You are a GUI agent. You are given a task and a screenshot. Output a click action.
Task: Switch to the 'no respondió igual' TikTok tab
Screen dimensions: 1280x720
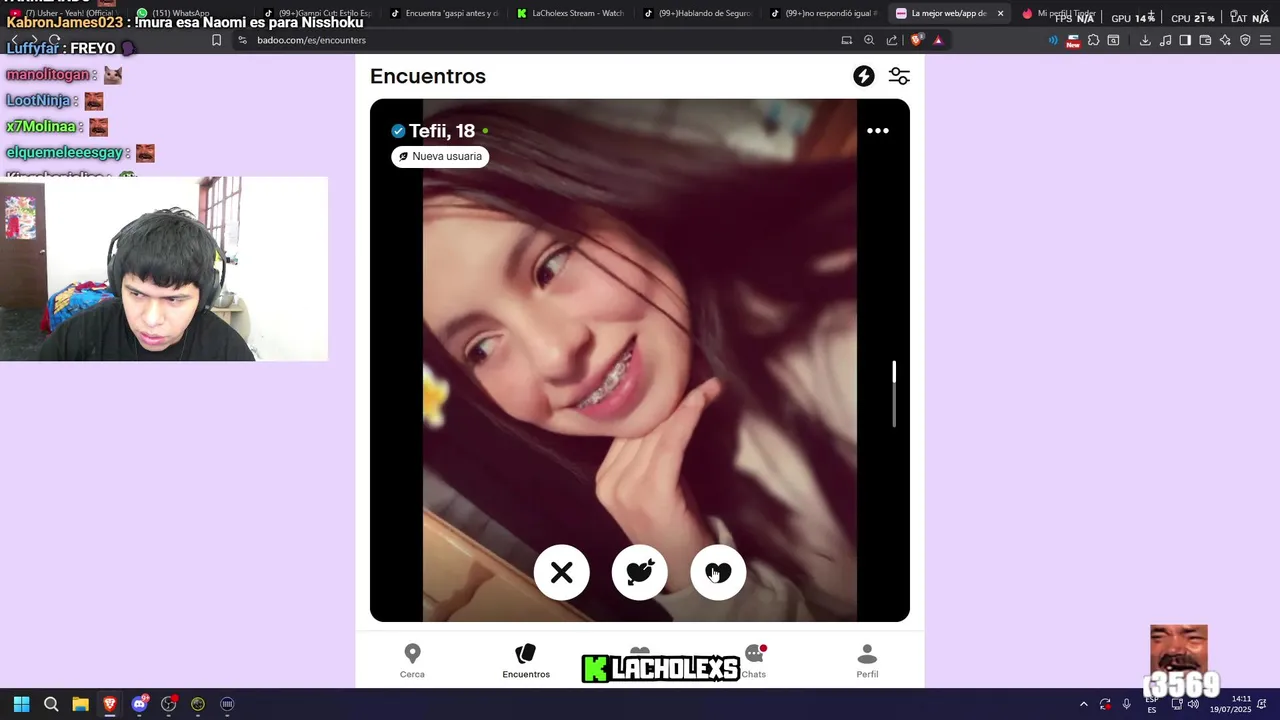[824, 13]
